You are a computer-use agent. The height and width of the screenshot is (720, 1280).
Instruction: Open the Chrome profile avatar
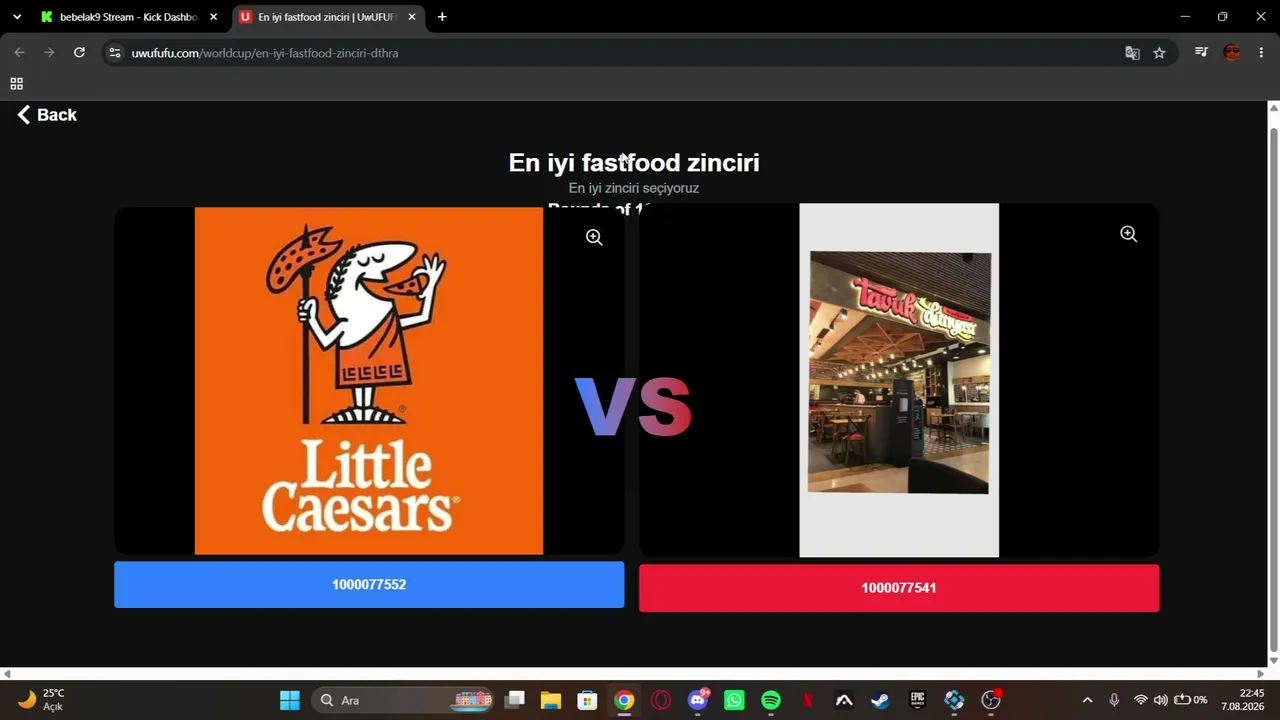click(x=1232, y=53)
